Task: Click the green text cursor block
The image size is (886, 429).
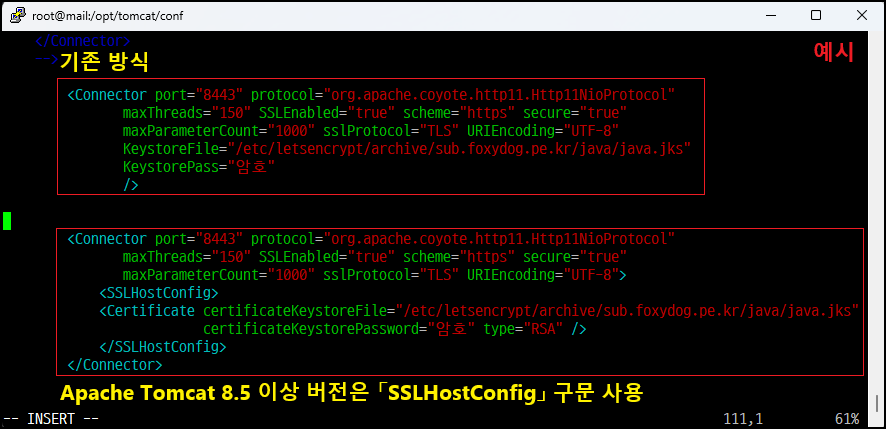Action: [x=7, y=222]
